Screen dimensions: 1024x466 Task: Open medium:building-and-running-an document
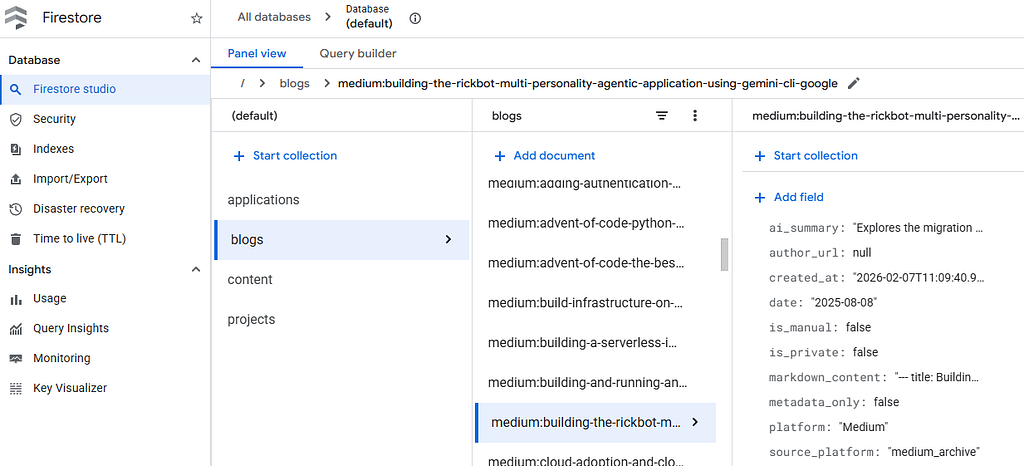click(596, 382)
